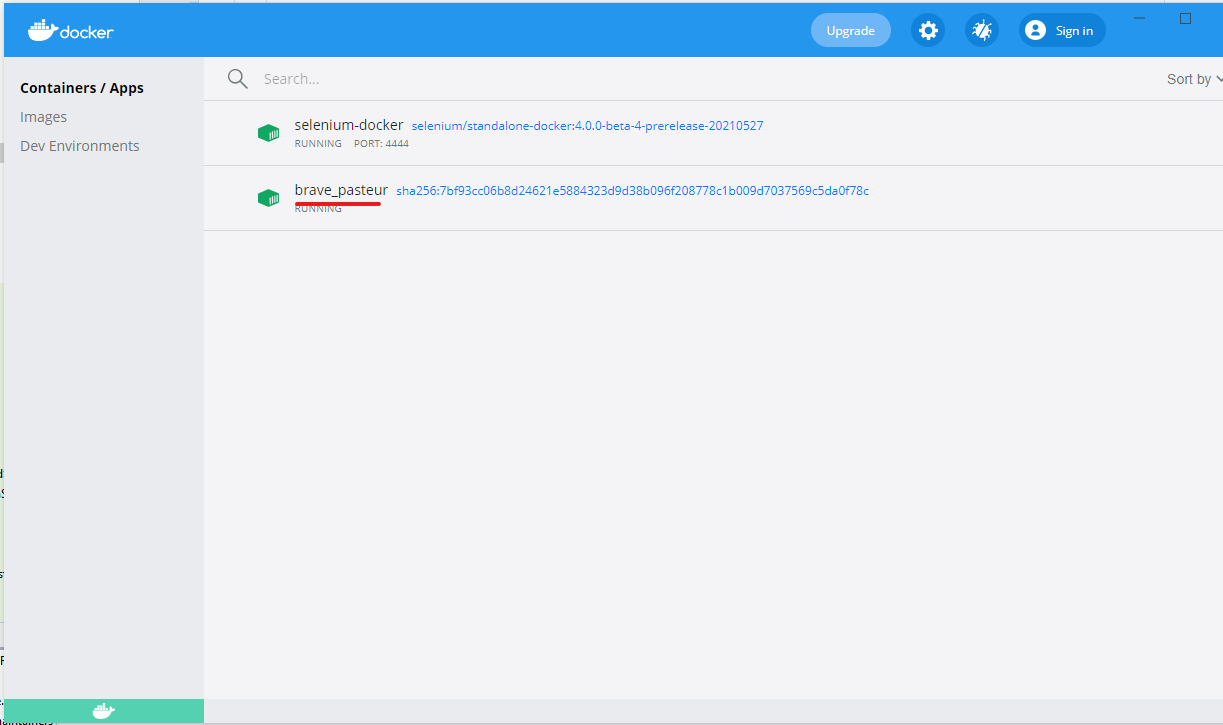Screen dimensions: 1223x725
Task: Open the selenium-docker container name
Action: (349, 125)
